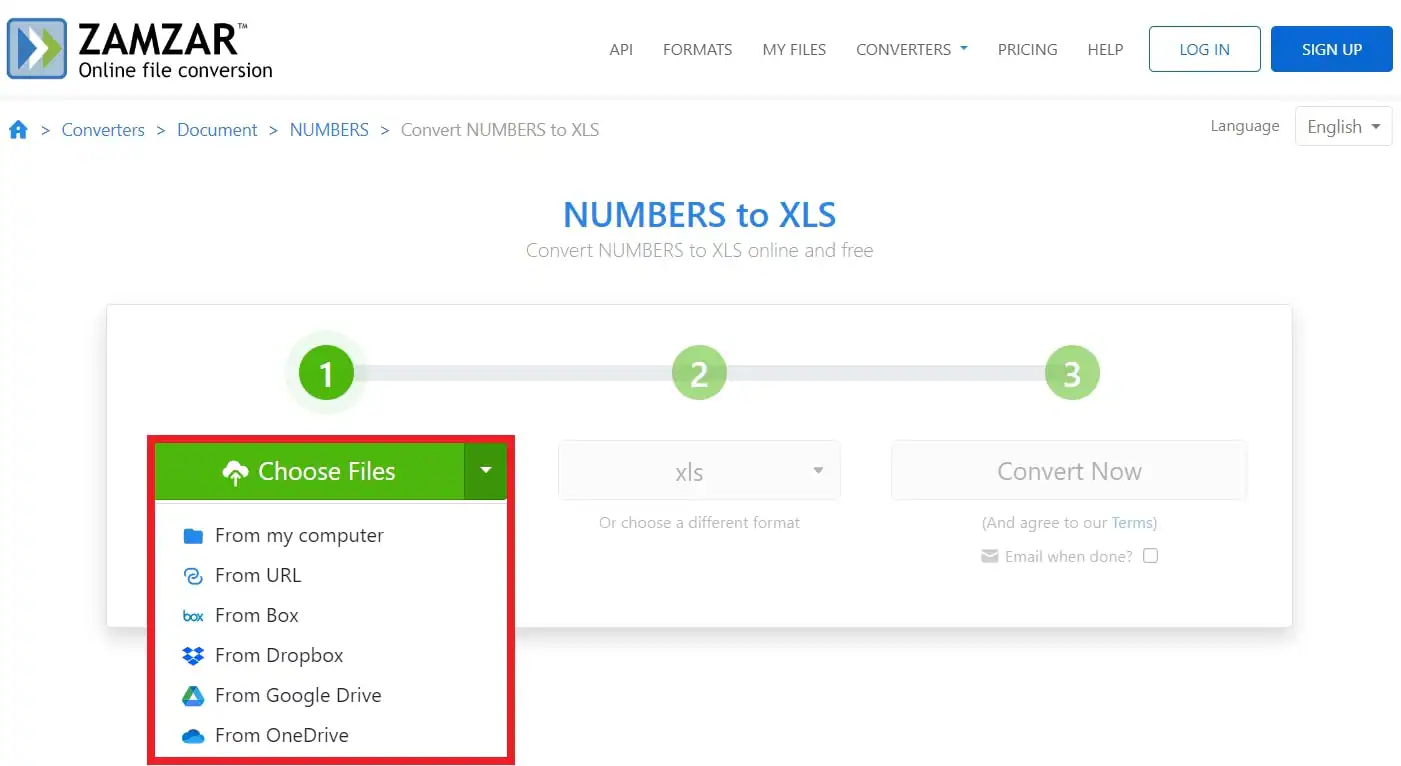The height and width of the screenshot is (766, 1401).
Task: Open the API menu item
Action: (x=621, y=49)
